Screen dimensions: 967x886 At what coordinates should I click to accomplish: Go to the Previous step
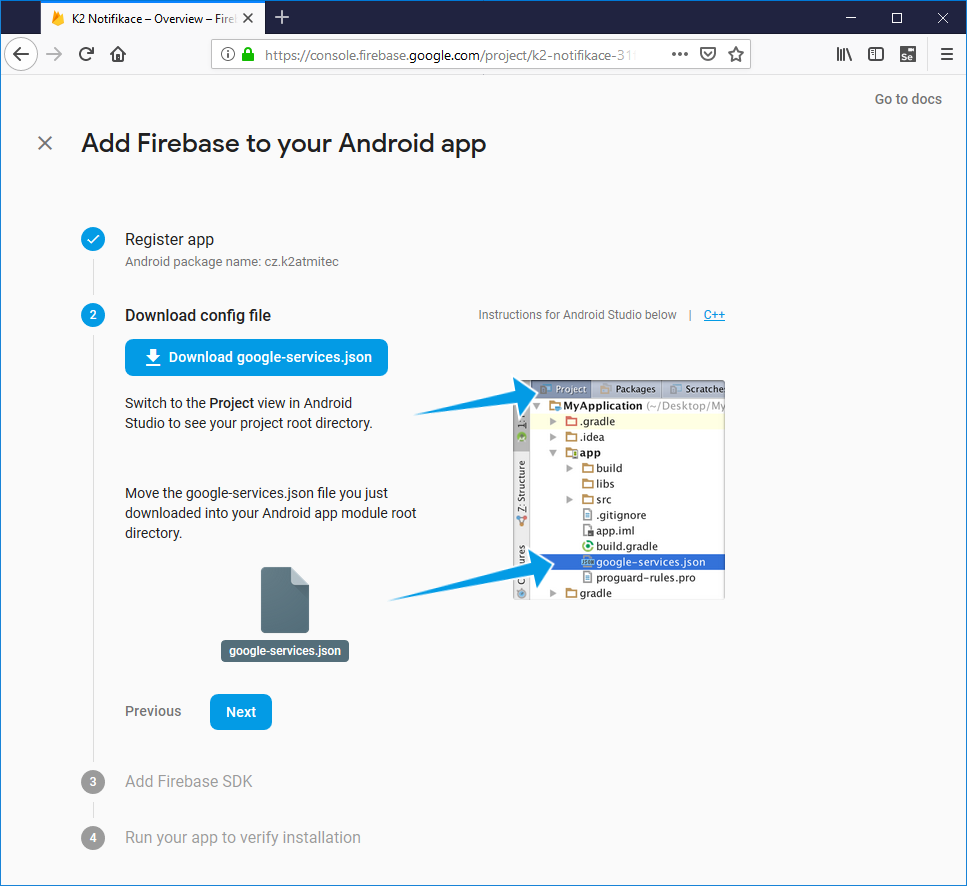pos(153,712)
